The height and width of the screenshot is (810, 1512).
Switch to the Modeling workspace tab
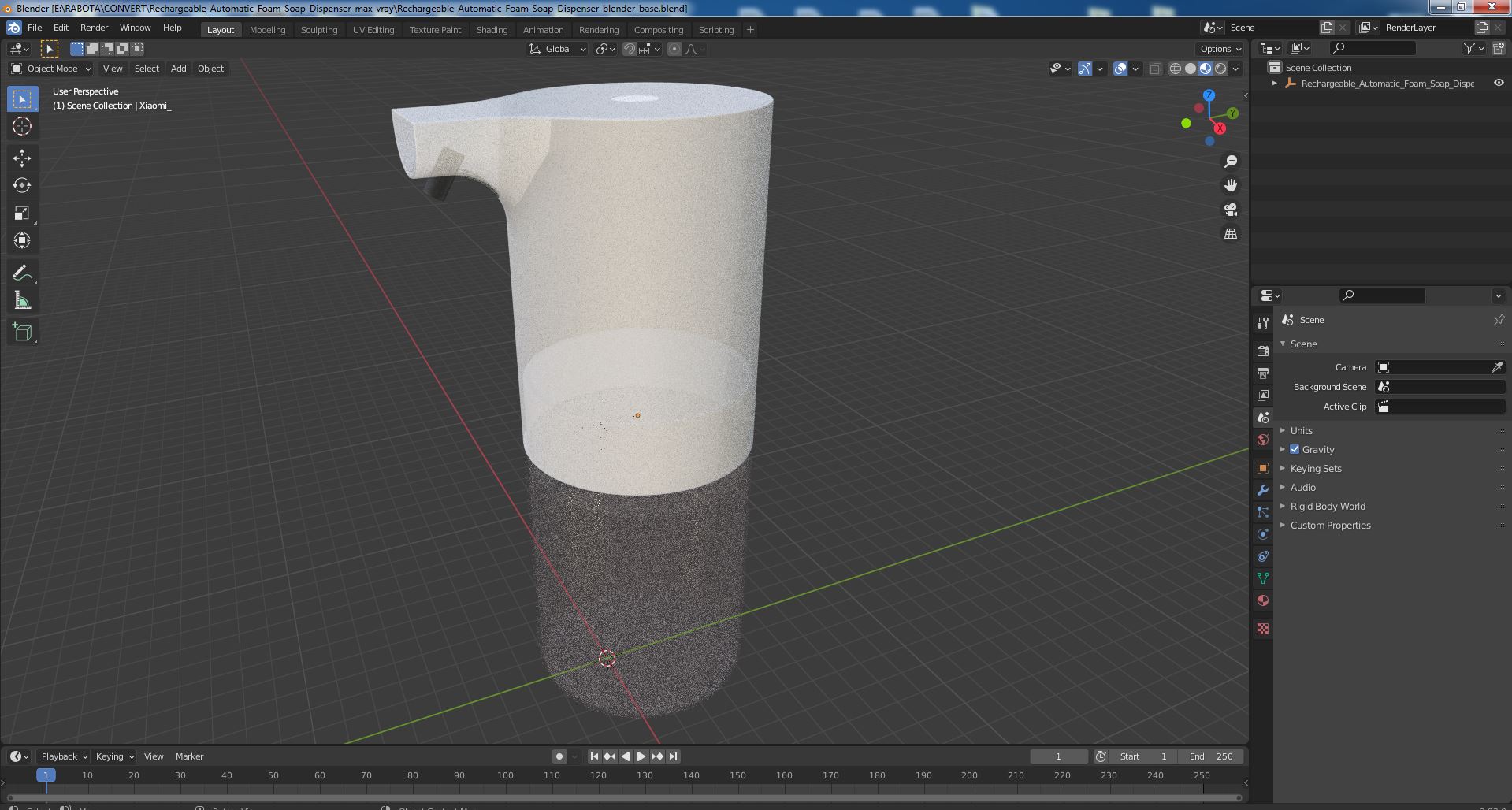(x=267, y=30)
